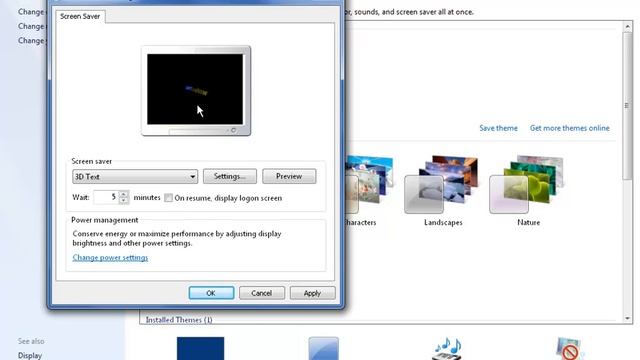Screen dimensions: 640x360
Task: Cancel the Screen Saver Settings dialog
Action: [x=262, y=293]
